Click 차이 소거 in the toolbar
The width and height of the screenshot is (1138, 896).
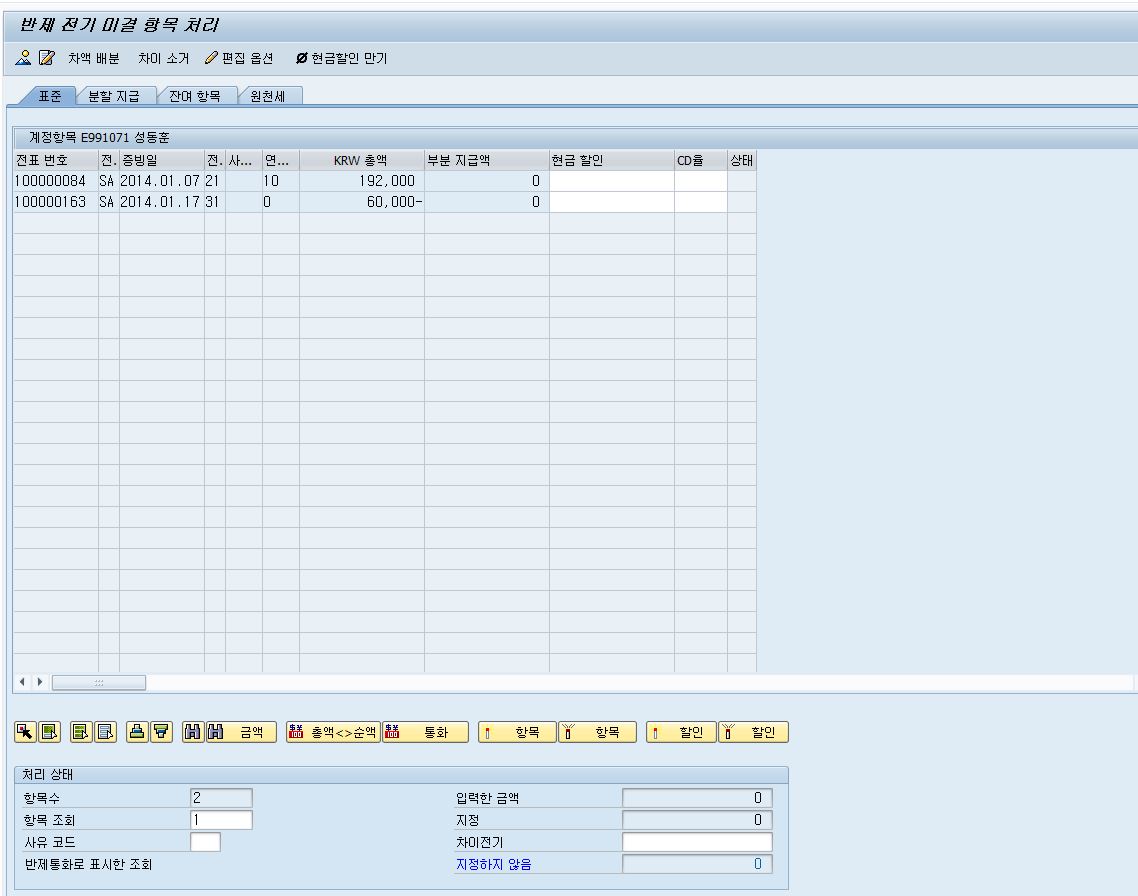163,59
